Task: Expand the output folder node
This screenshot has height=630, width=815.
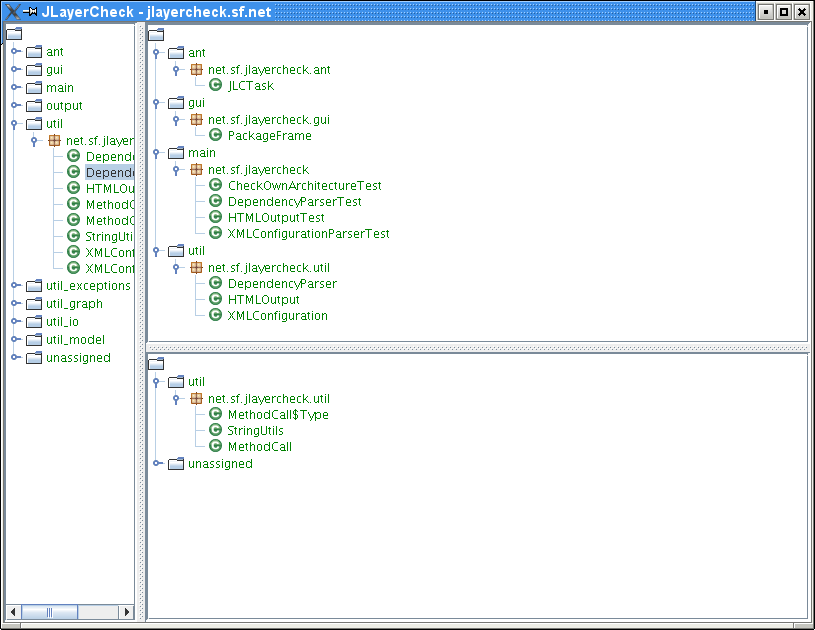Action: click(15, 106)
